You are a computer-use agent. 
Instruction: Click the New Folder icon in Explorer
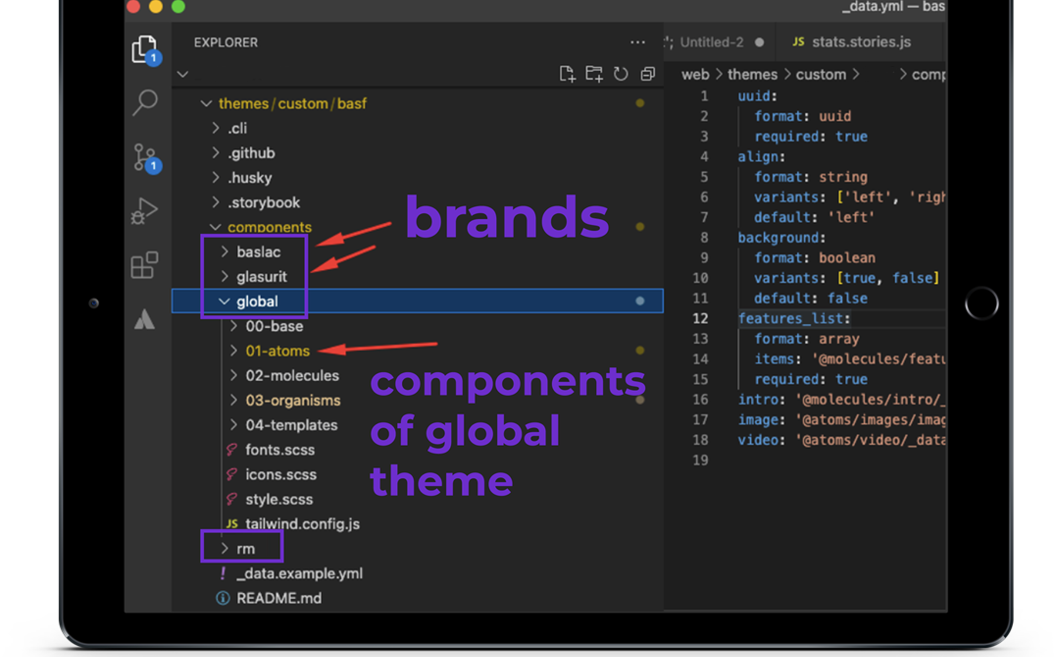594,74
